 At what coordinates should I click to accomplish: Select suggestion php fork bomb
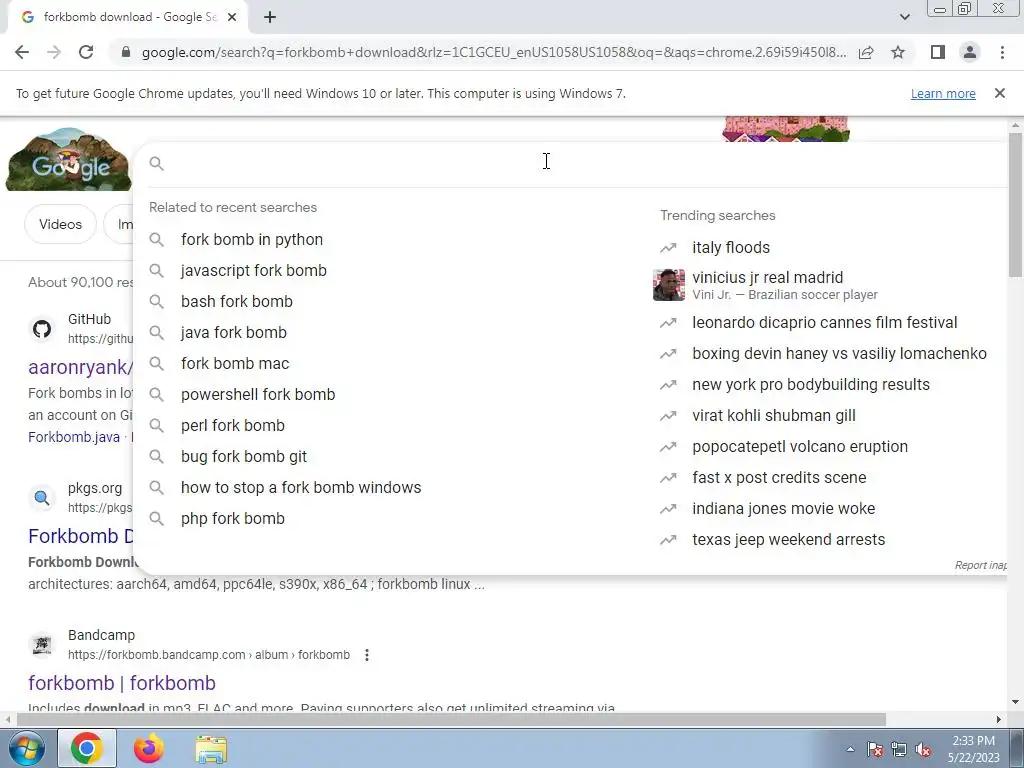(x=232, y=519)
